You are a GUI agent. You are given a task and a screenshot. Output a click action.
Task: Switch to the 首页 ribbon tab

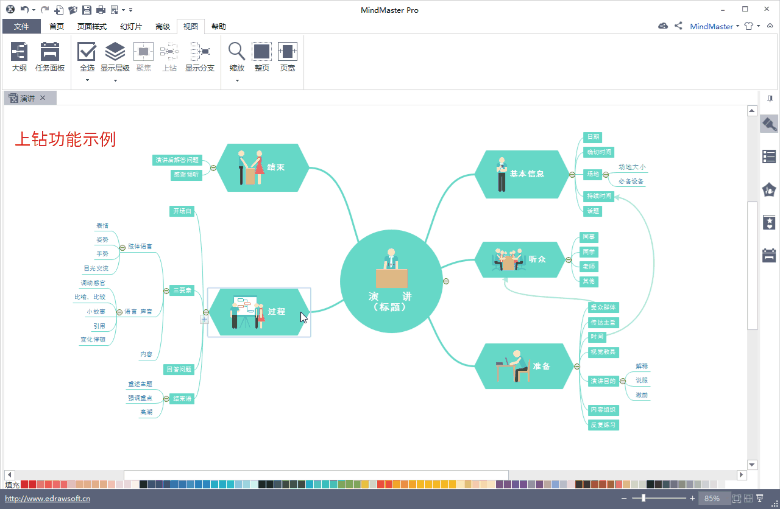point(57,26)
